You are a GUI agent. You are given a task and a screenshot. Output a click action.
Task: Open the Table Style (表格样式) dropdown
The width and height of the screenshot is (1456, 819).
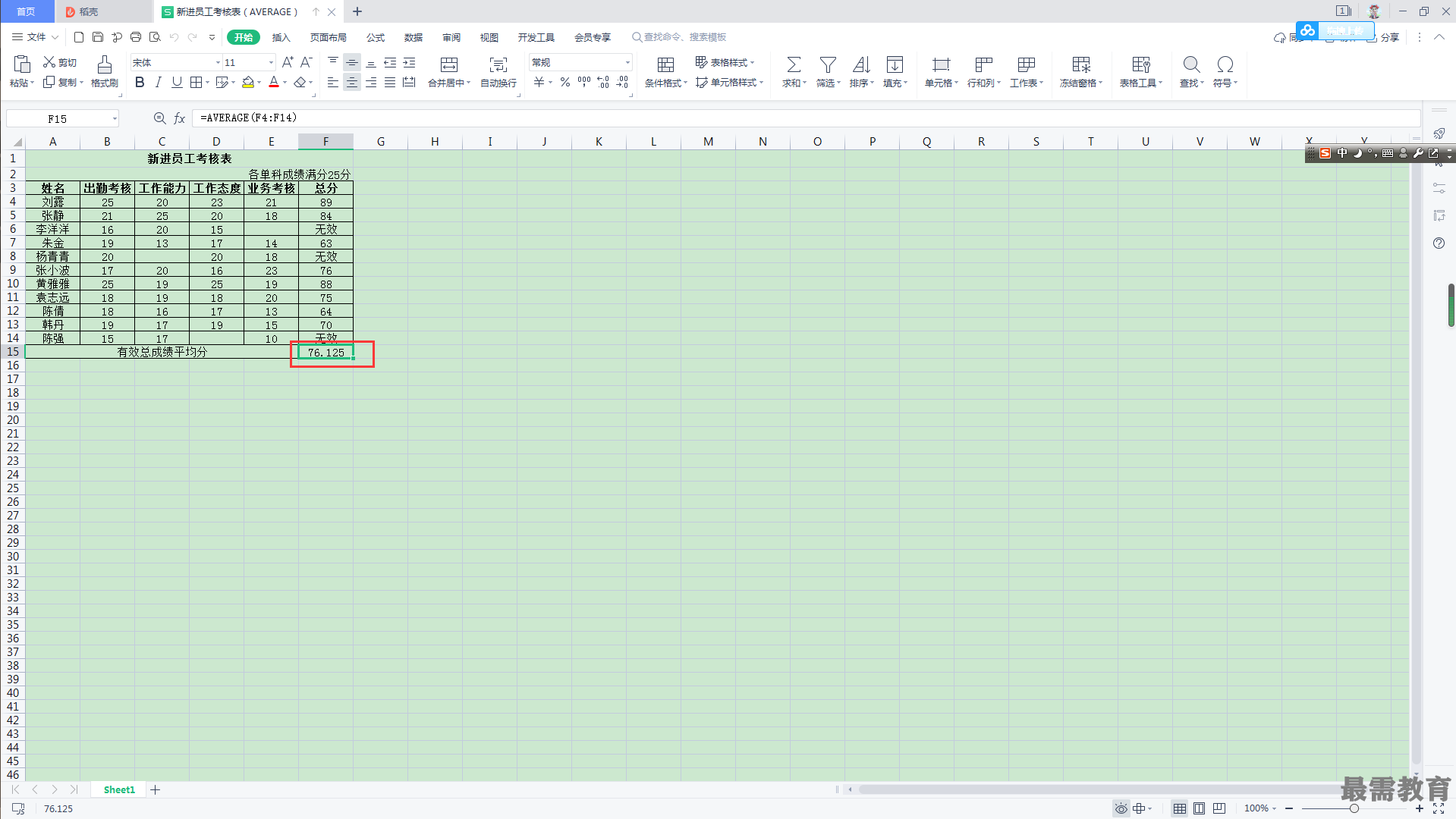pyautogui.click(x=725, y=62)
